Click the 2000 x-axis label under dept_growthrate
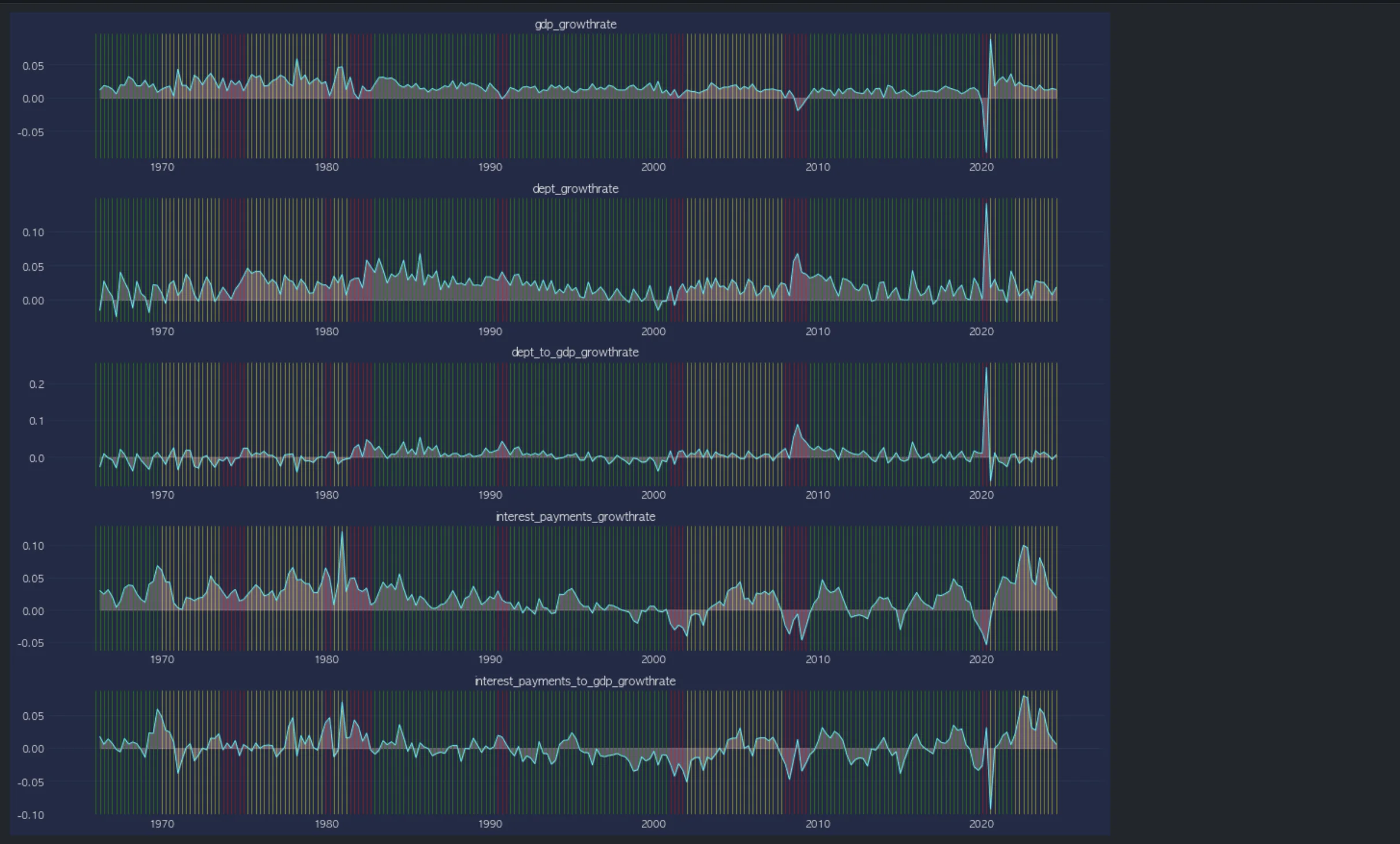This screenshot has width=1400, height=844. point(653,332)
